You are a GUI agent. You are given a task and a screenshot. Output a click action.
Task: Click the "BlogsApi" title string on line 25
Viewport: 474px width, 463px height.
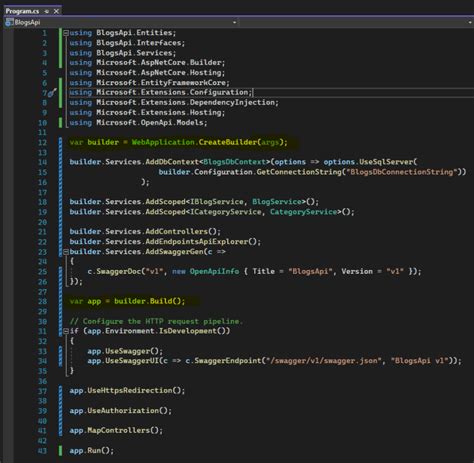pyautogui.click(x=310, y=271)
